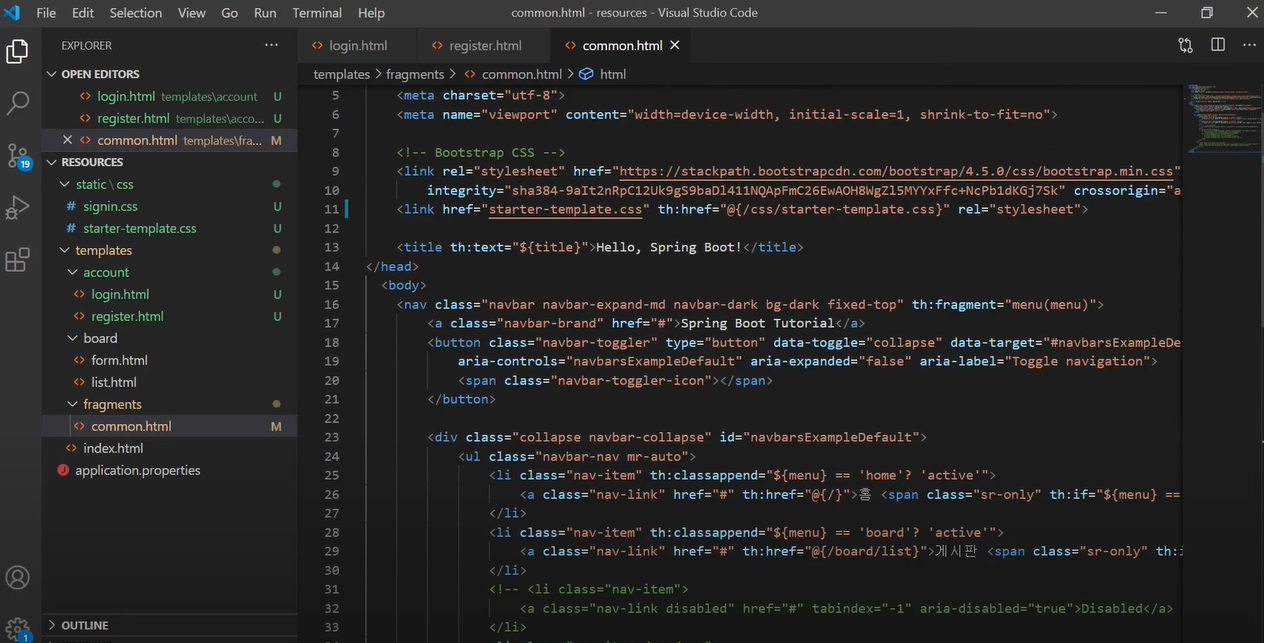Follow the starter-template.css href link
Screen dimensions: 1264x643
coord(564,209)
